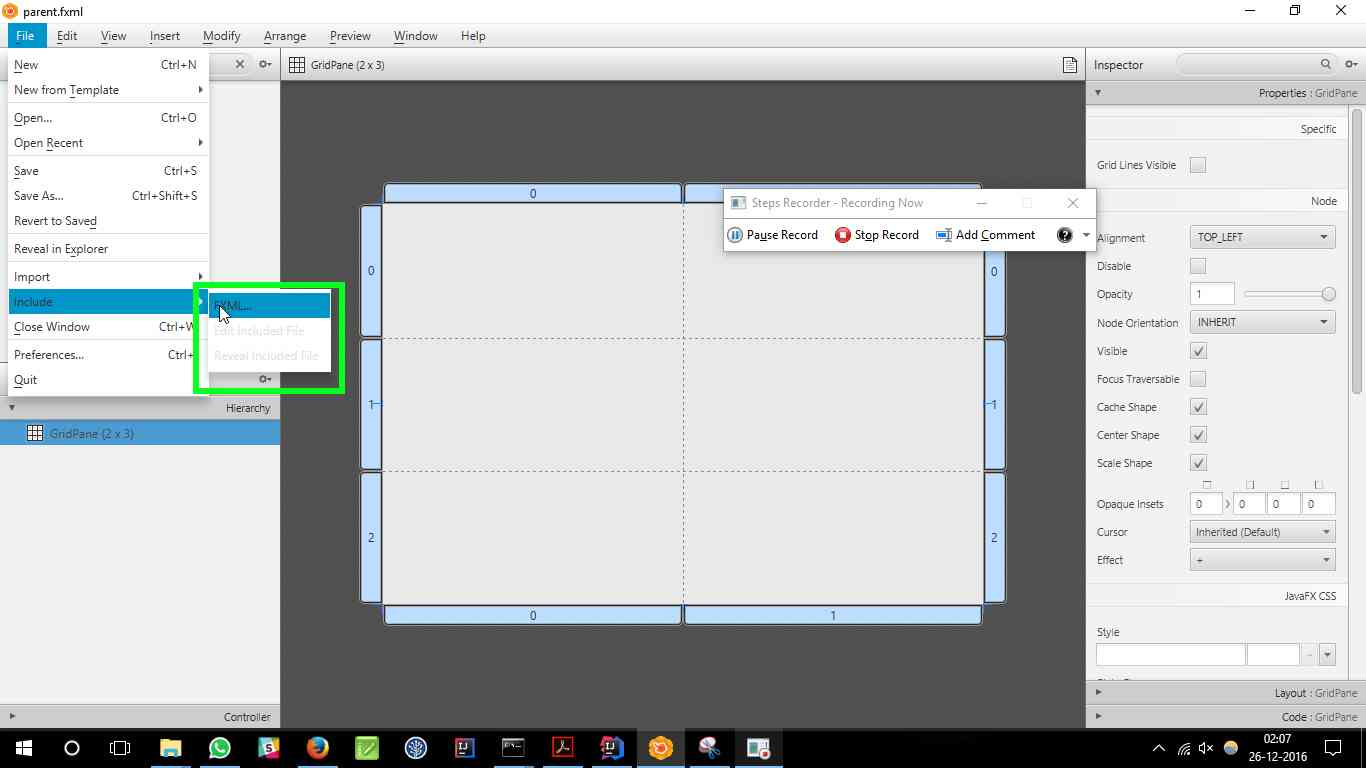Select row 2 header left of grid
This screenshot has height=768, width=1366.
(371, 537)
